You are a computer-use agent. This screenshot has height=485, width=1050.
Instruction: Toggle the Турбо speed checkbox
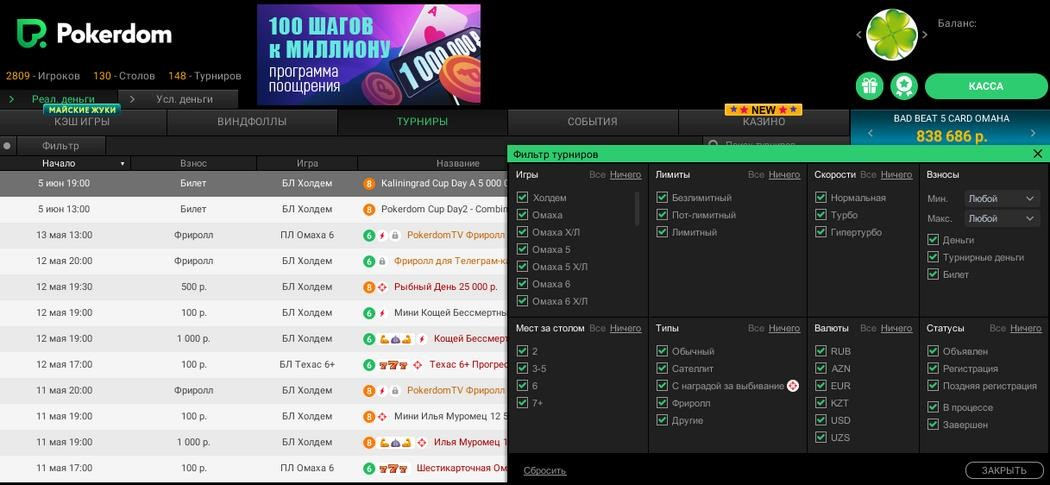pos(821,215)
